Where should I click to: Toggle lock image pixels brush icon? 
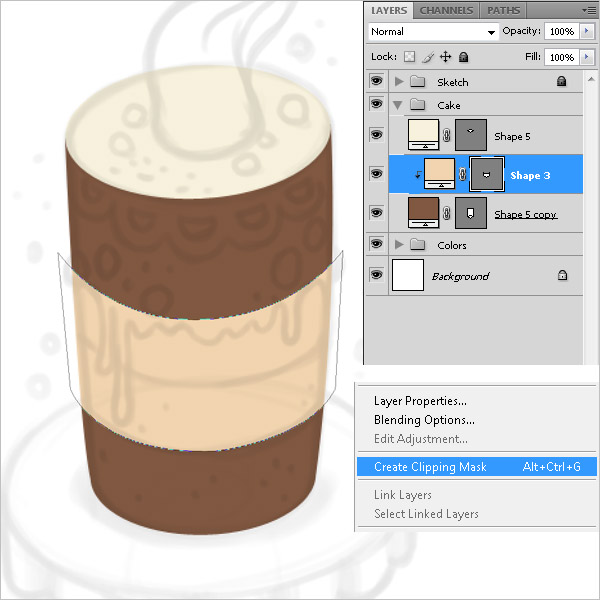point(428,57)
